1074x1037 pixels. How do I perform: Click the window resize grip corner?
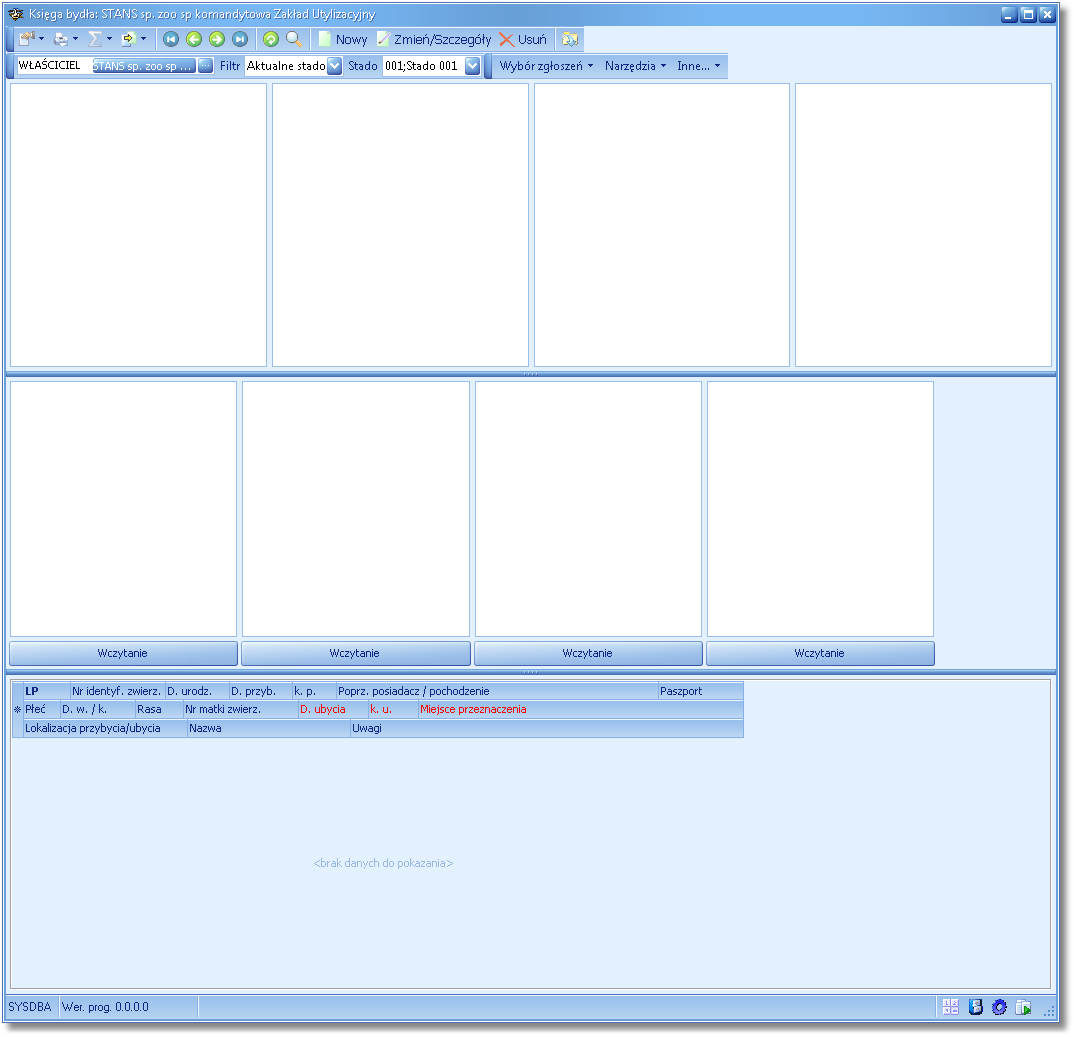[1049, 1010]
